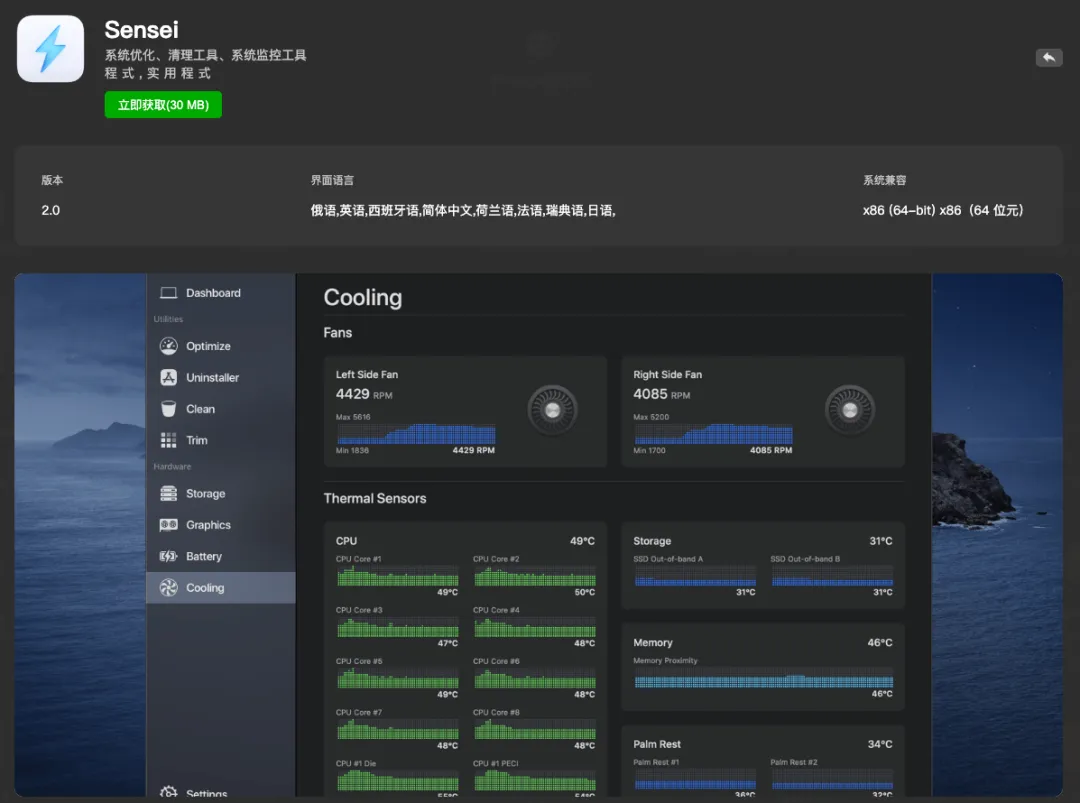Select the Trim sidebar entry

point(220,440)
